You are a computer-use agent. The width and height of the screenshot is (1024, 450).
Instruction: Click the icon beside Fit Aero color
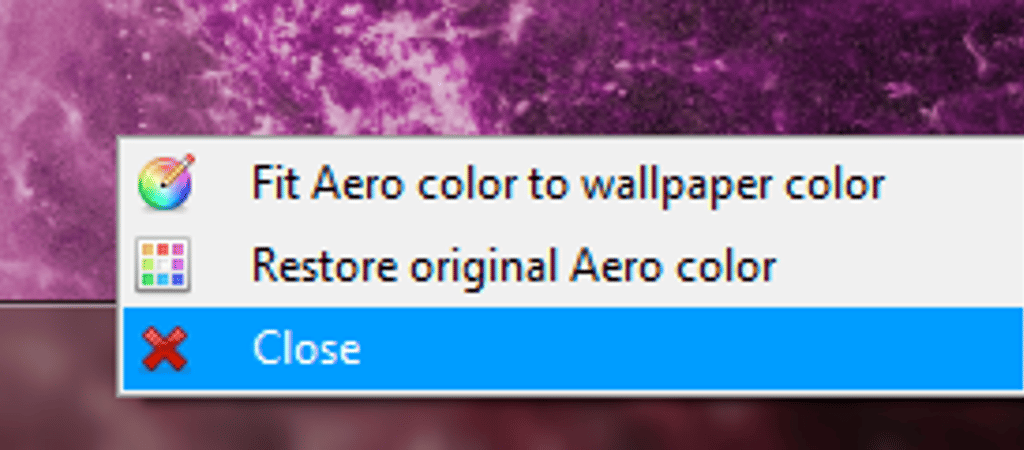coord(167,183)
